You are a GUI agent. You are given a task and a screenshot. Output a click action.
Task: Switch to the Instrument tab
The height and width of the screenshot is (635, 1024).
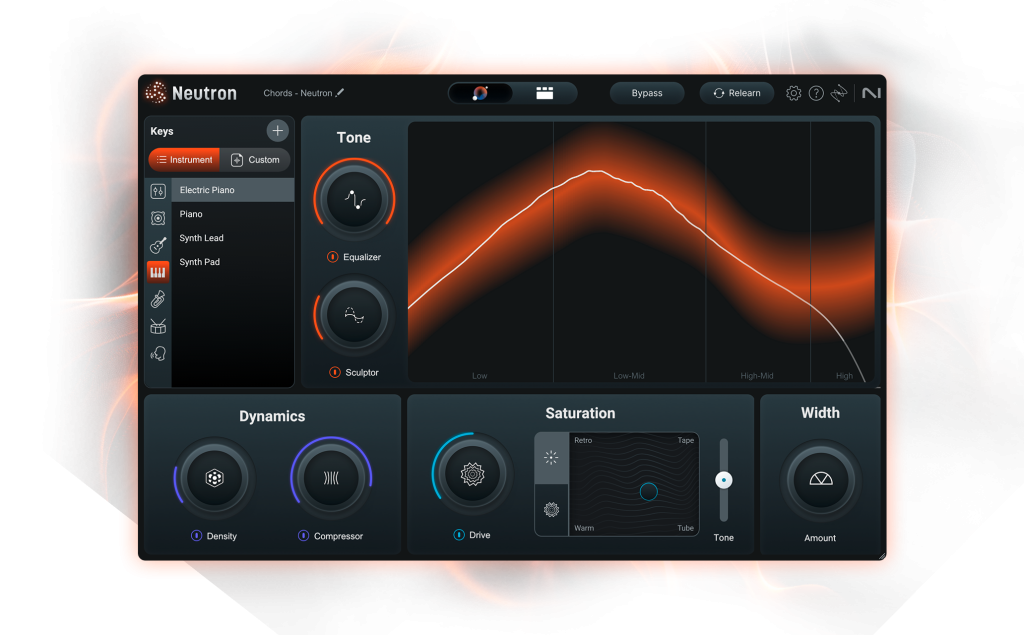(x=184, y=159)
